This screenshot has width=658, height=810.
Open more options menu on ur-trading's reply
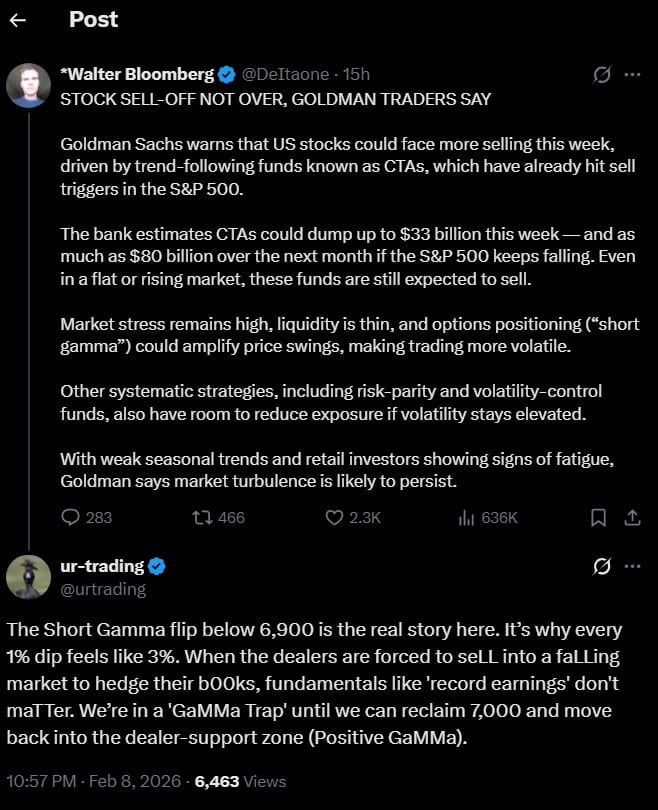coord(632,567)
